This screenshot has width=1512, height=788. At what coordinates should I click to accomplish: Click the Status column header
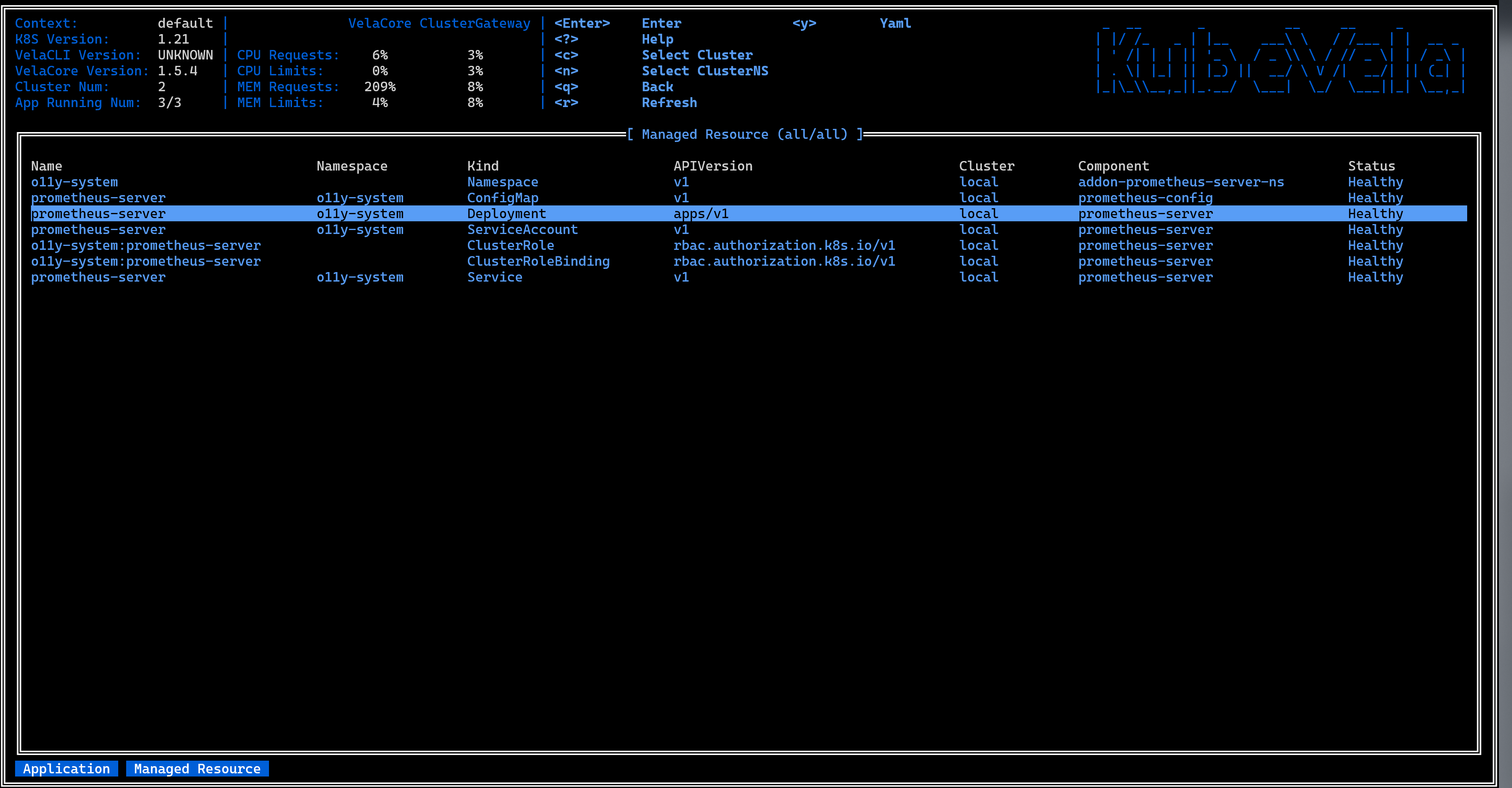click(x=1372, y=166)
